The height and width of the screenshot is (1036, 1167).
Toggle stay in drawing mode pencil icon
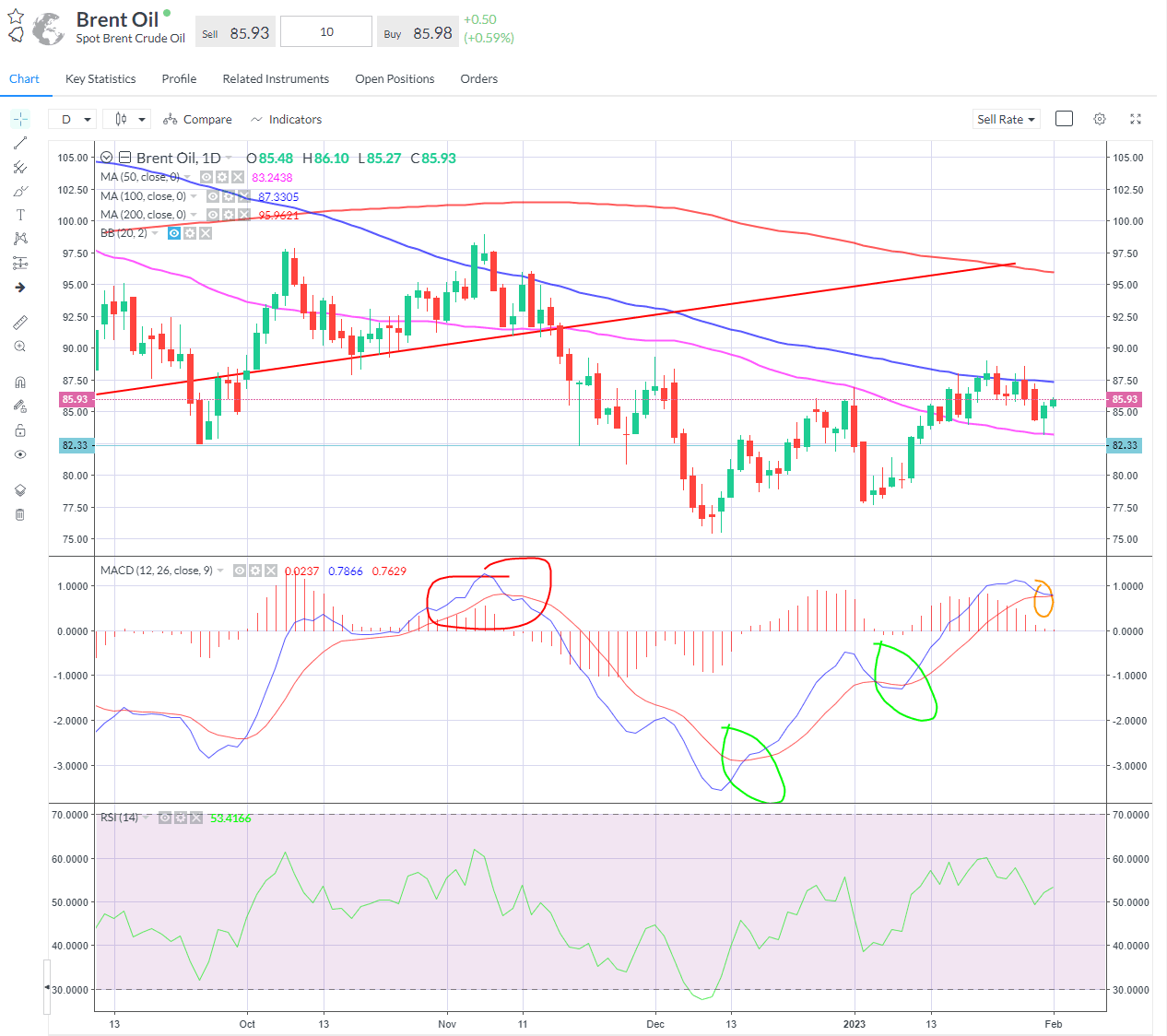pos(20,406)
